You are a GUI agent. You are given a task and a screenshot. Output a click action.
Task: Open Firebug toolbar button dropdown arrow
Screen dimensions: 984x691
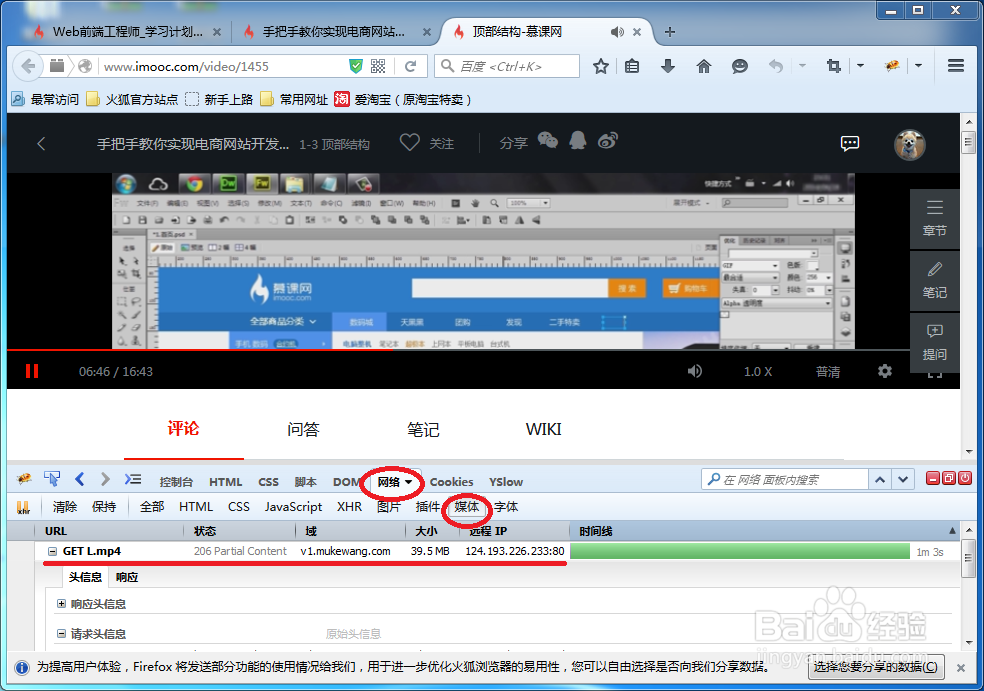[918, 65]
